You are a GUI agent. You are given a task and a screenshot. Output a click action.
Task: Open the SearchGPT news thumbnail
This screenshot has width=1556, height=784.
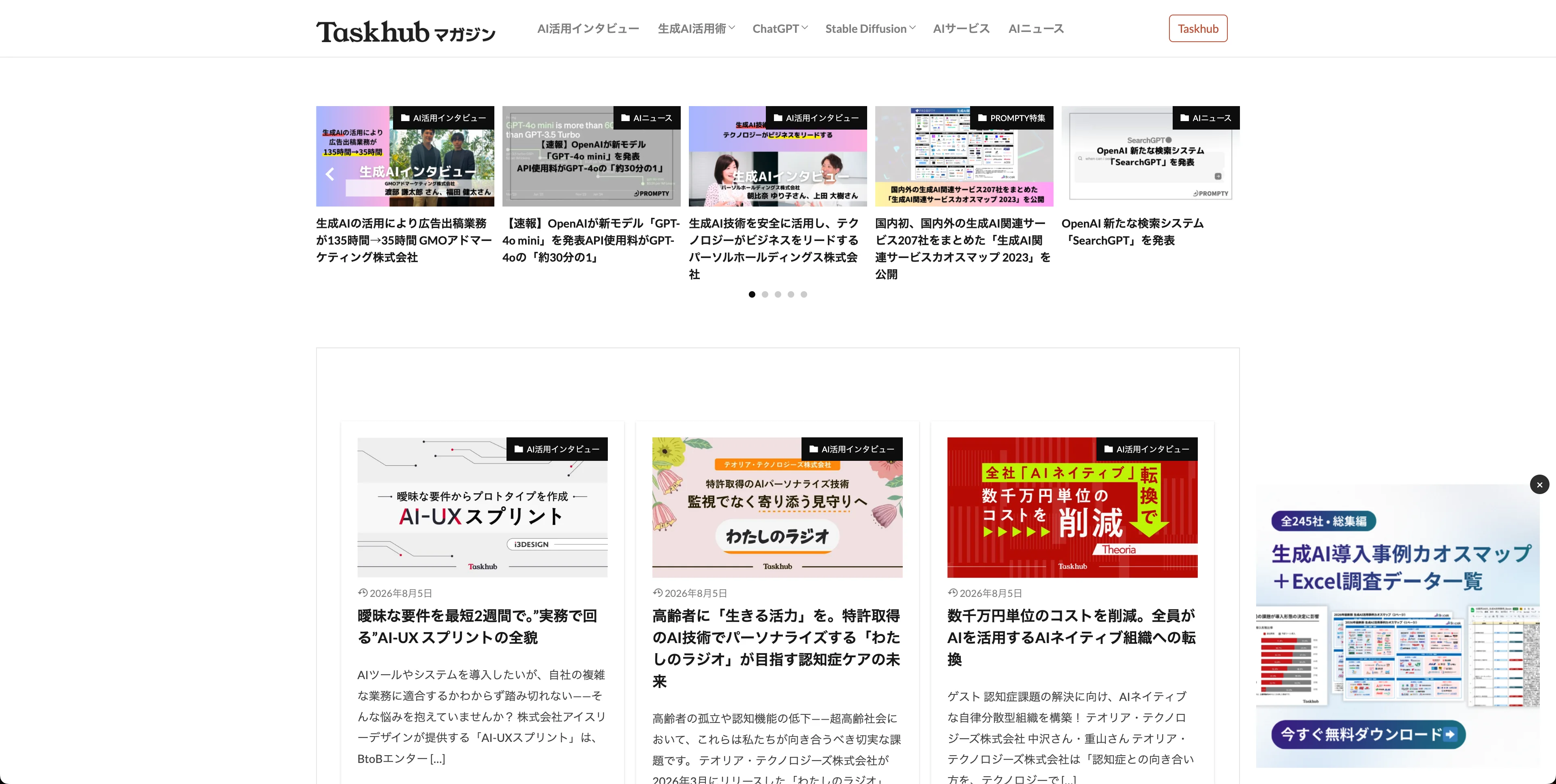coord(1150,156)
